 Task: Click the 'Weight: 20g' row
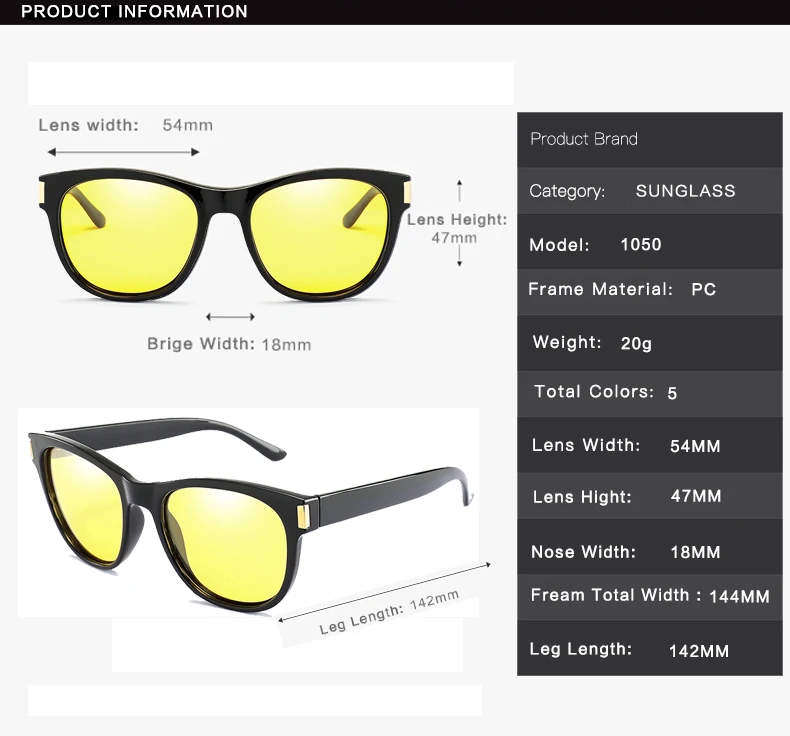coord(649,344)
